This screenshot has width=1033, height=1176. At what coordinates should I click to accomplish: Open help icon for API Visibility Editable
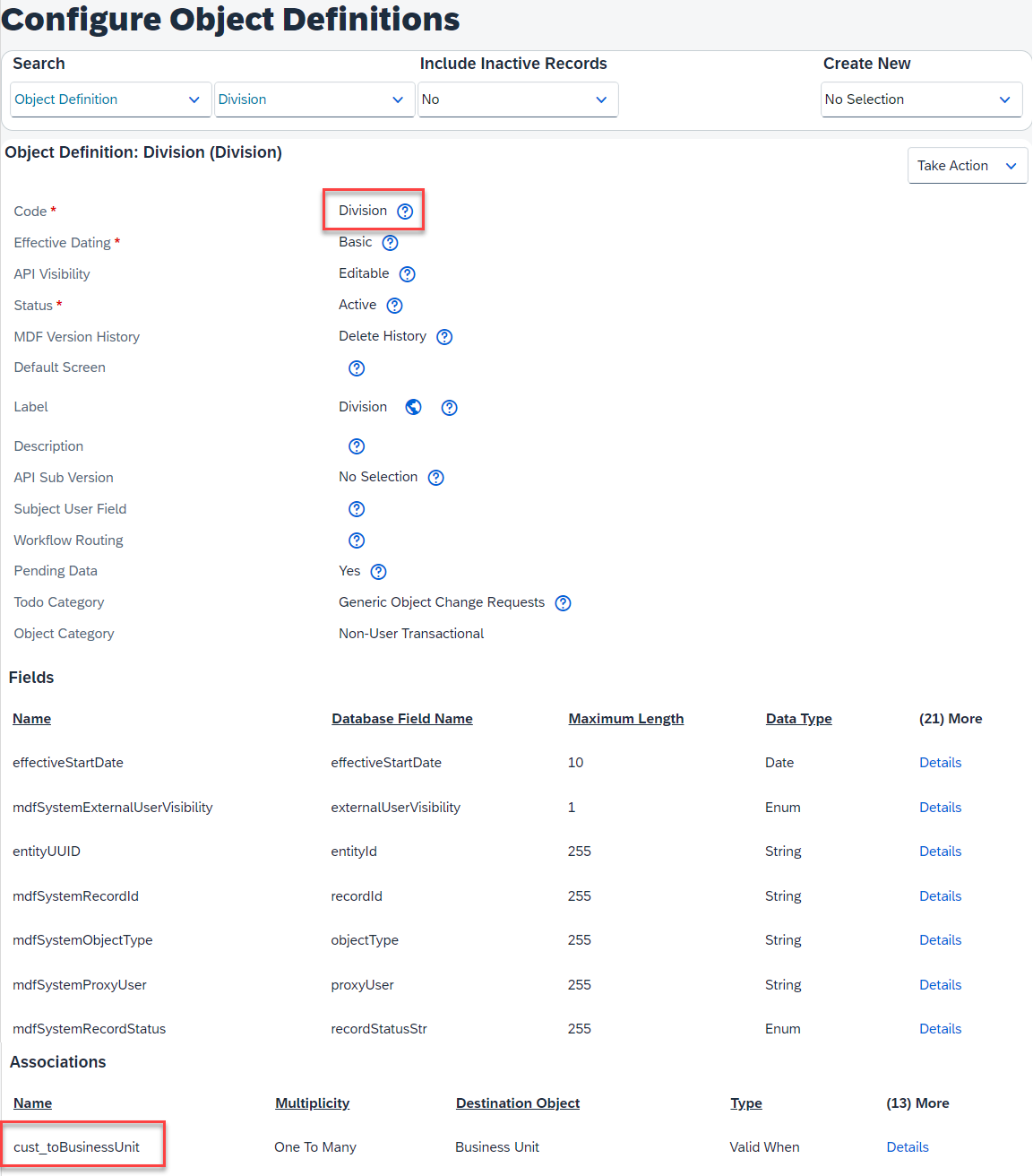pos(407,274)
